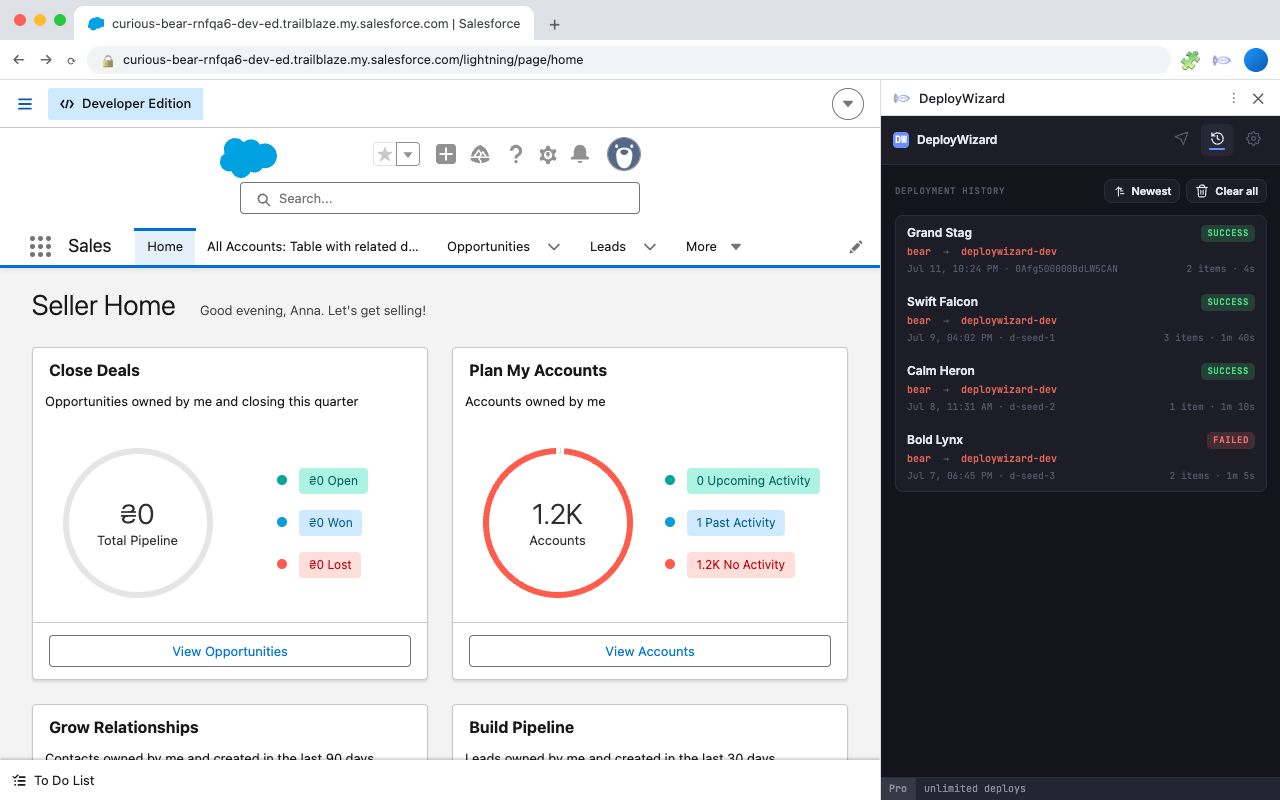Image resolution: width=1280 pixels, height=800 pixels.
Task: Click the Total Pipeline donut chart
Action: (138, 523)
